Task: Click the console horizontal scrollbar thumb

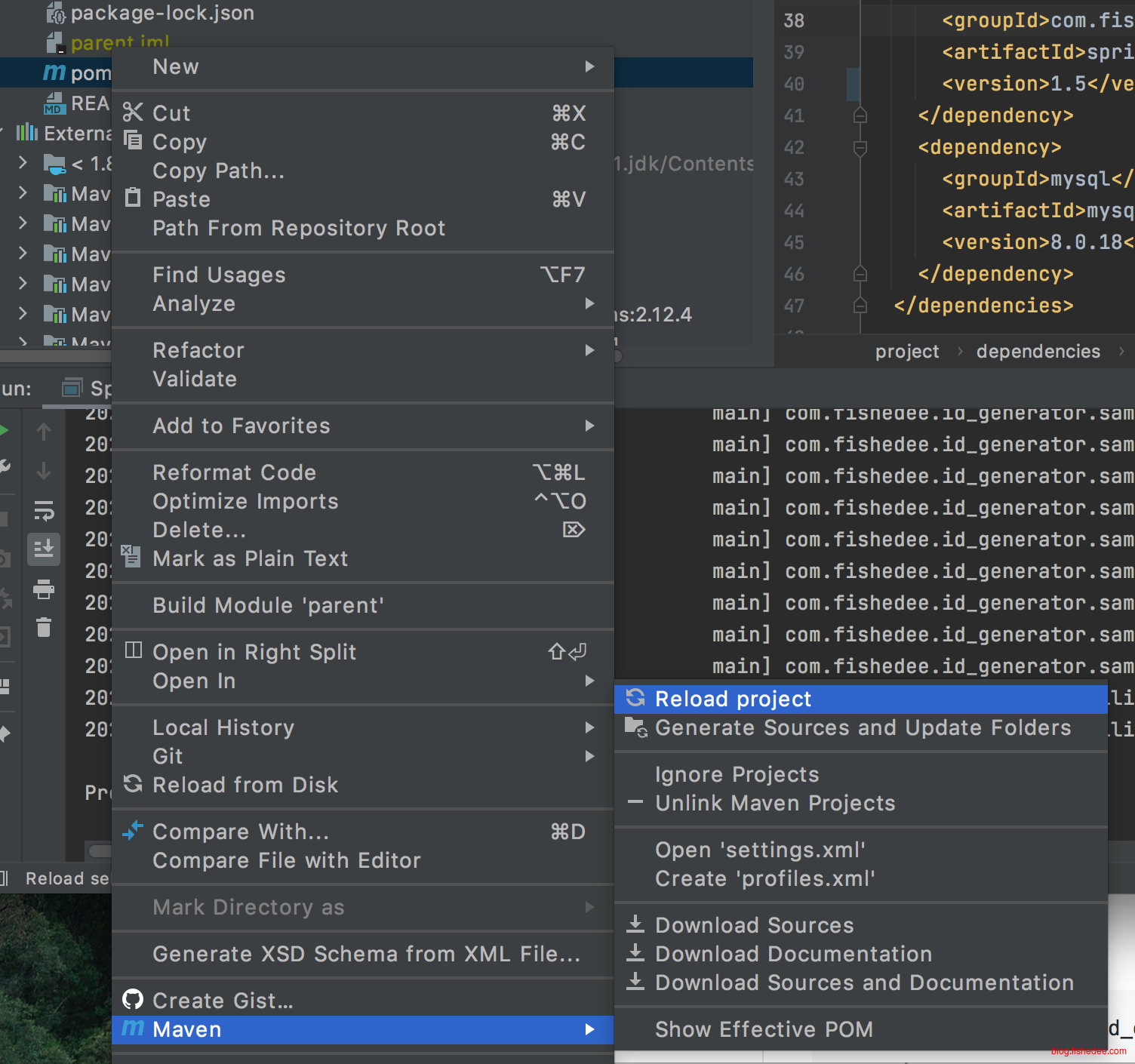Action: (x=100, y=851)
